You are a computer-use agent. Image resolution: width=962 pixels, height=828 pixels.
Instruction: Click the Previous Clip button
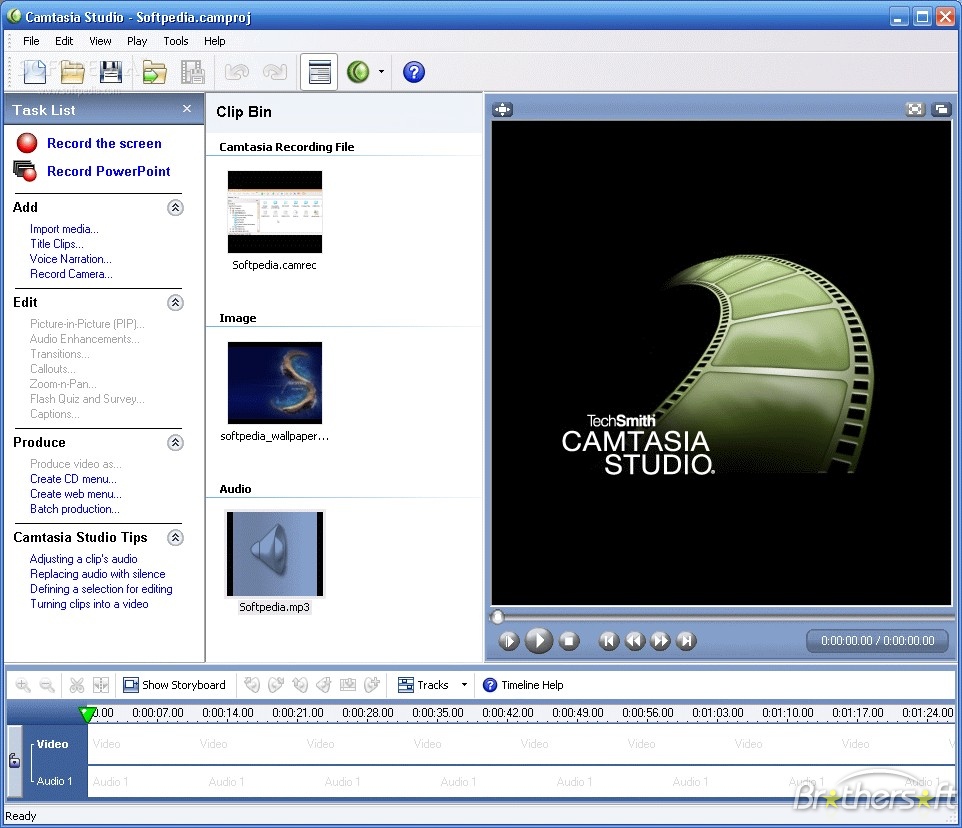click(x=609, y=642)
